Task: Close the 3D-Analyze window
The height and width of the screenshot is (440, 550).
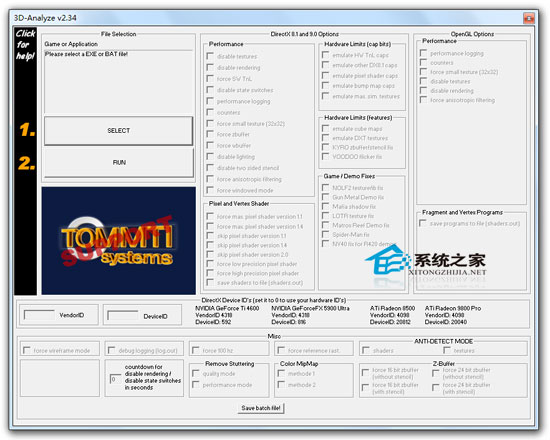Action: coord(529,18)
